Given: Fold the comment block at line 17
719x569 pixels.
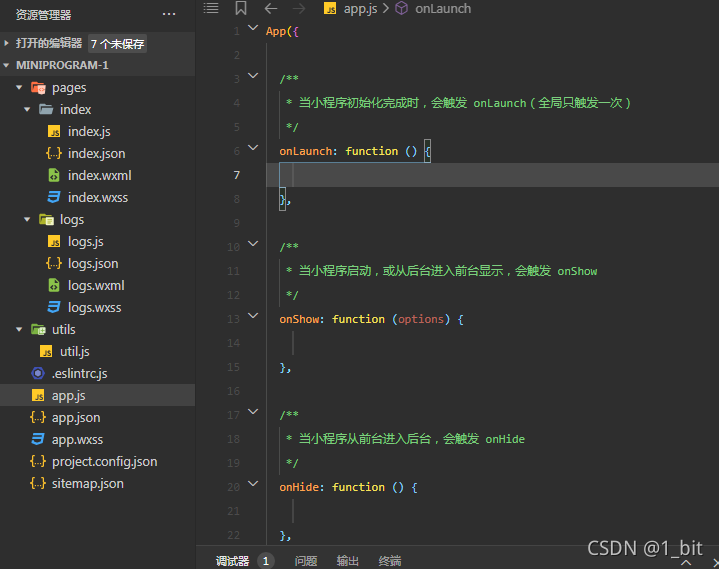Looking at the screenshot, I should (253, 412).
